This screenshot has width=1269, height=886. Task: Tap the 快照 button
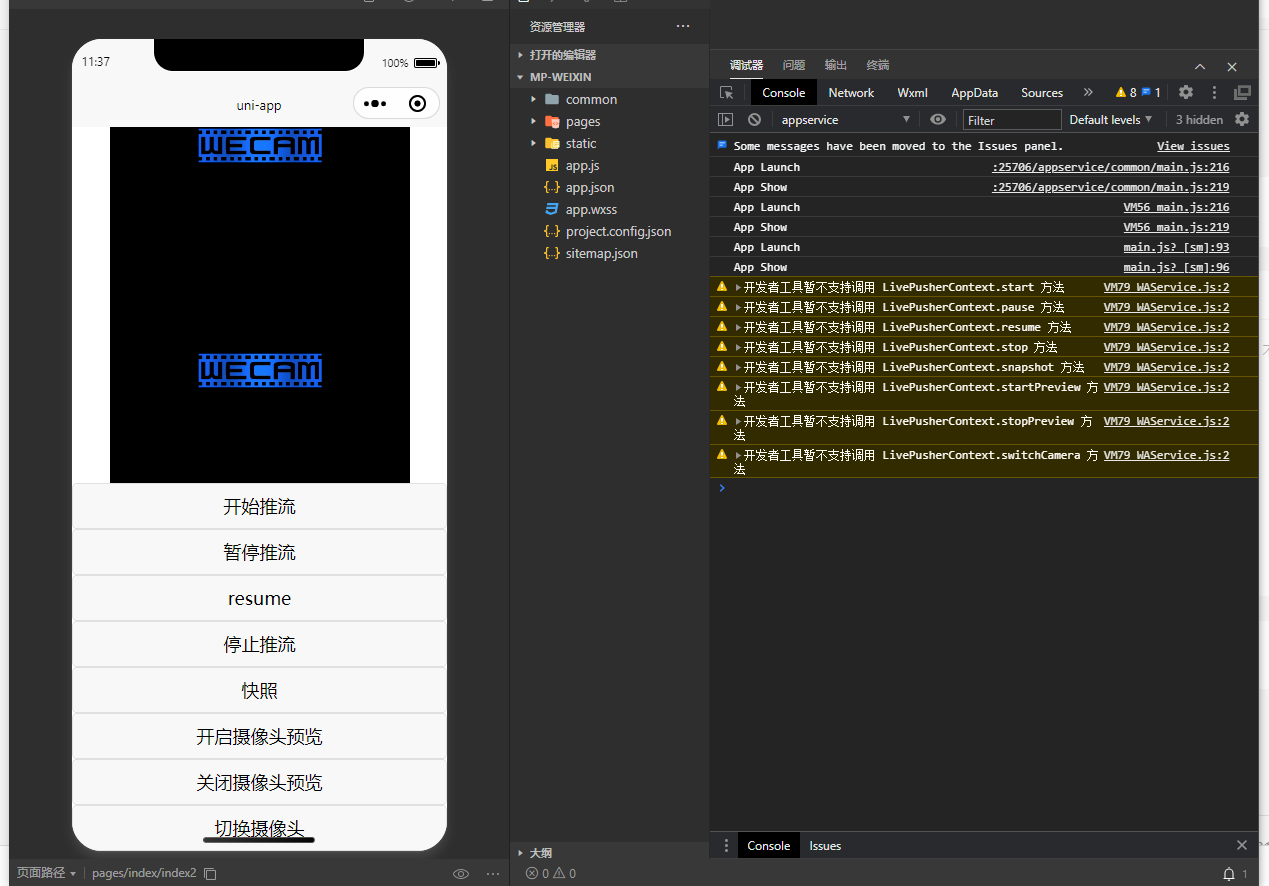click(x=259, y=690)
